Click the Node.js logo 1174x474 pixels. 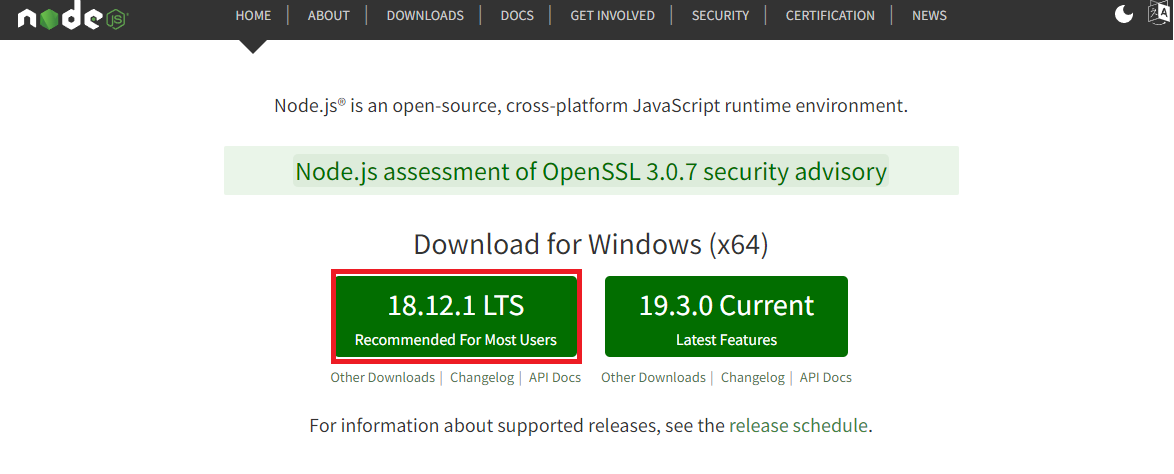pyautogui.click(x=73, y=17)
